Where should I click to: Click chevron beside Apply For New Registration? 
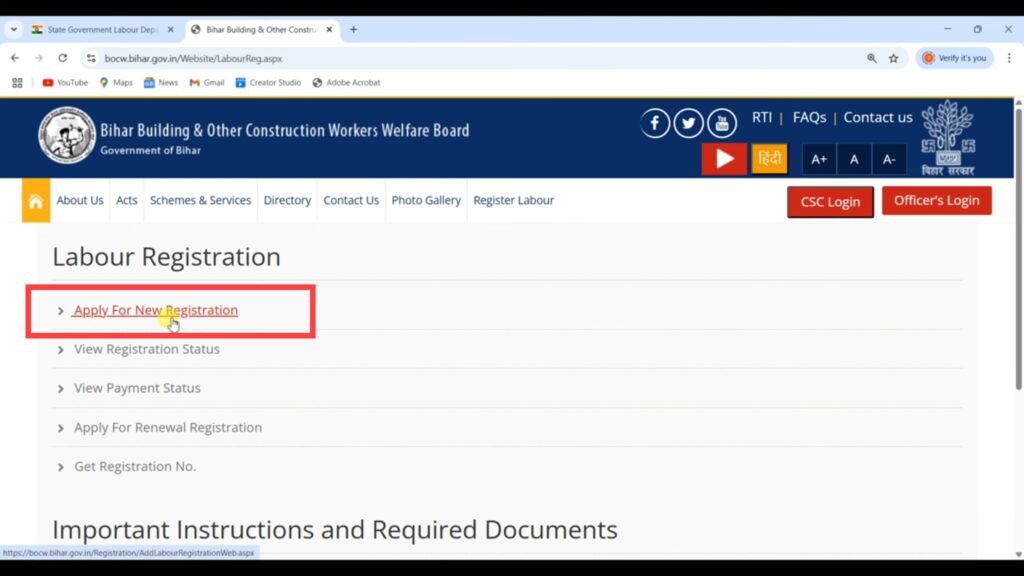coord(61,311)
